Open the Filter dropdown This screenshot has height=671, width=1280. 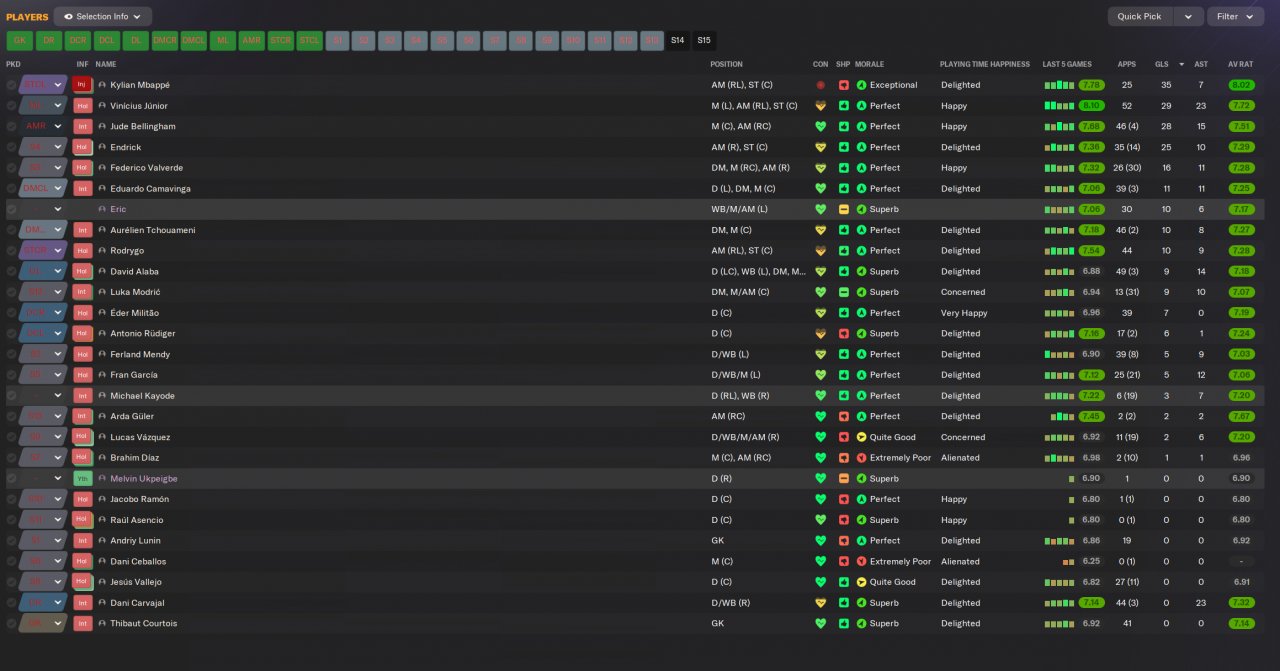point(1236,16)
